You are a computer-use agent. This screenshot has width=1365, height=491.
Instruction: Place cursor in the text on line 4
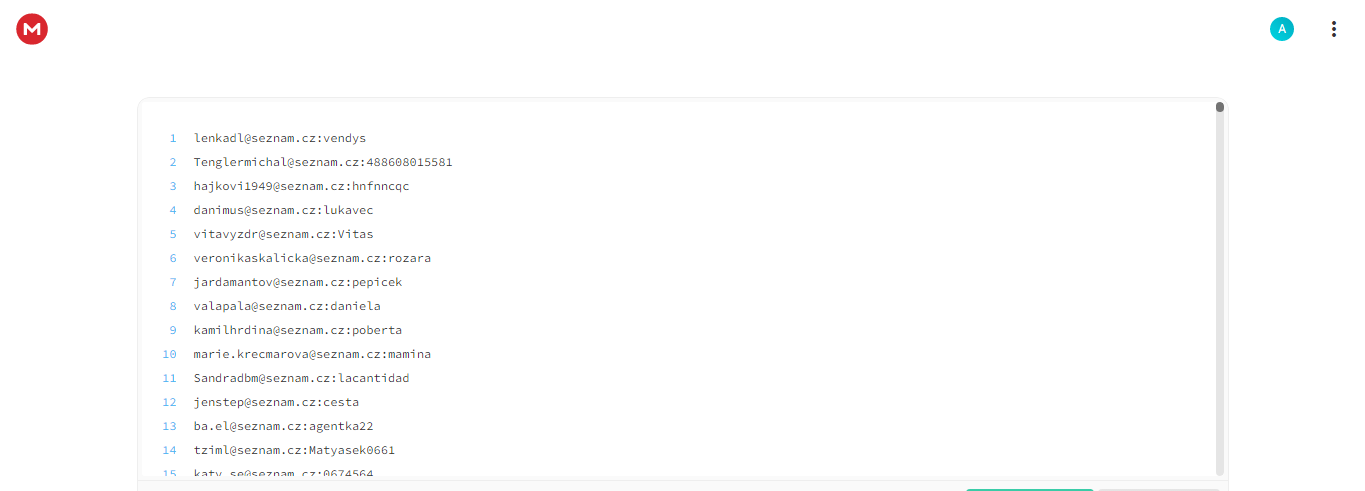coord(283,210)
